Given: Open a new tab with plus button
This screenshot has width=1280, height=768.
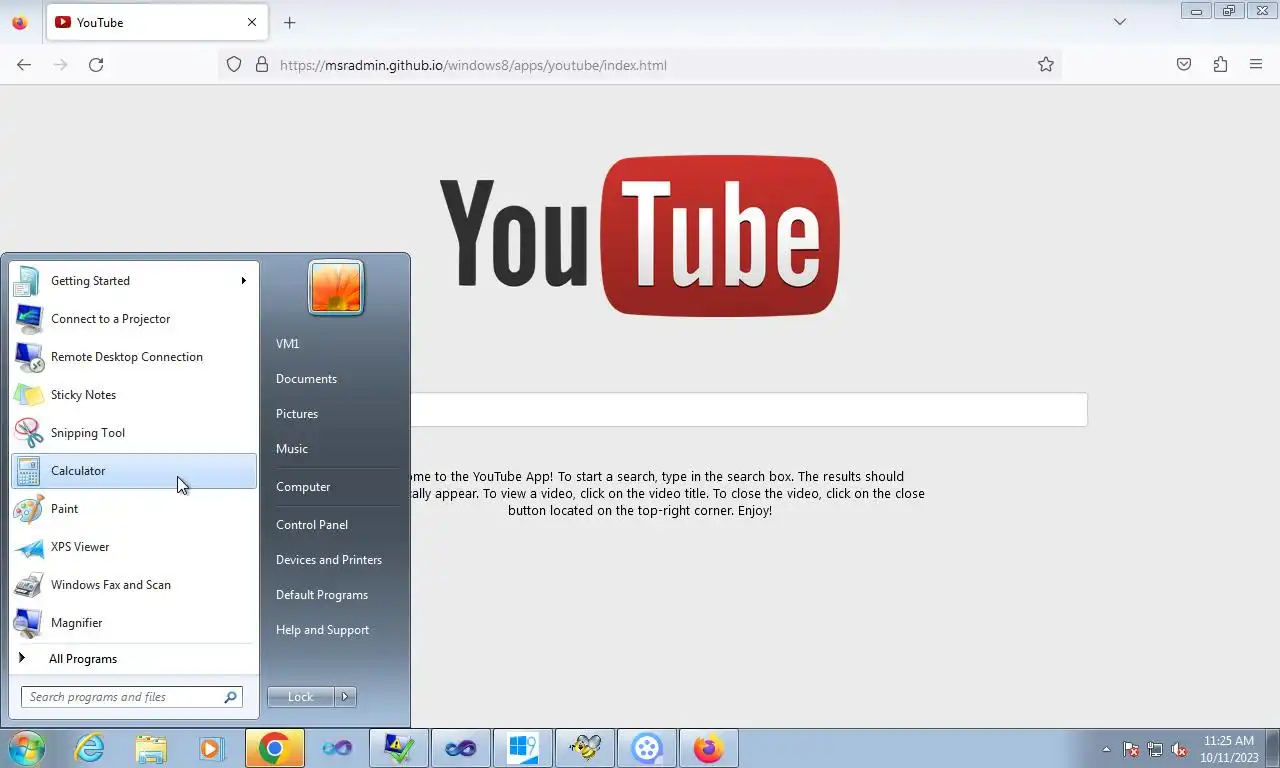Looking at the screenshot, I should tap(289, 22).
